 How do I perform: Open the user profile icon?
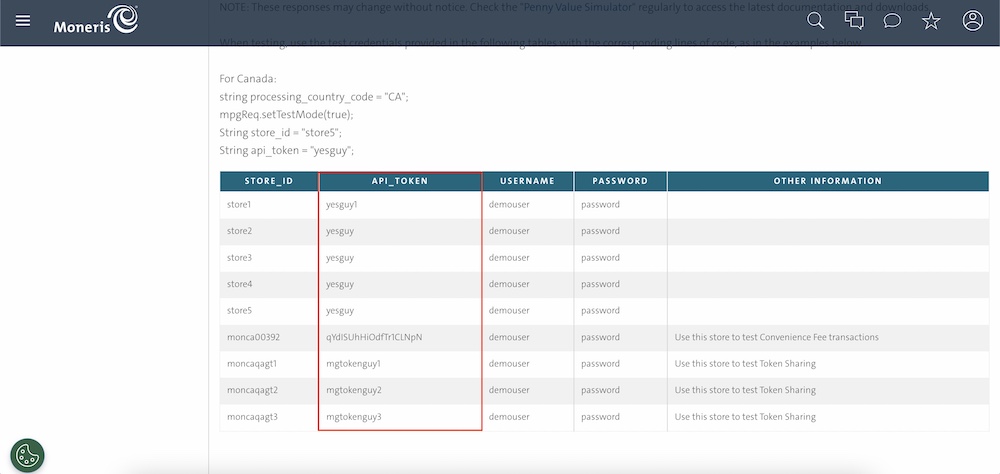[x=972, y=21]
